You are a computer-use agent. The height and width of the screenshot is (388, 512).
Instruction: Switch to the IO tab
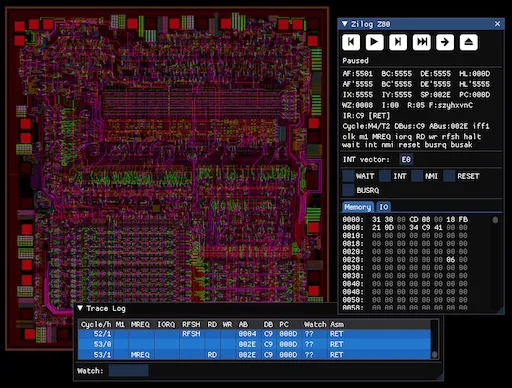pos(384,207)
